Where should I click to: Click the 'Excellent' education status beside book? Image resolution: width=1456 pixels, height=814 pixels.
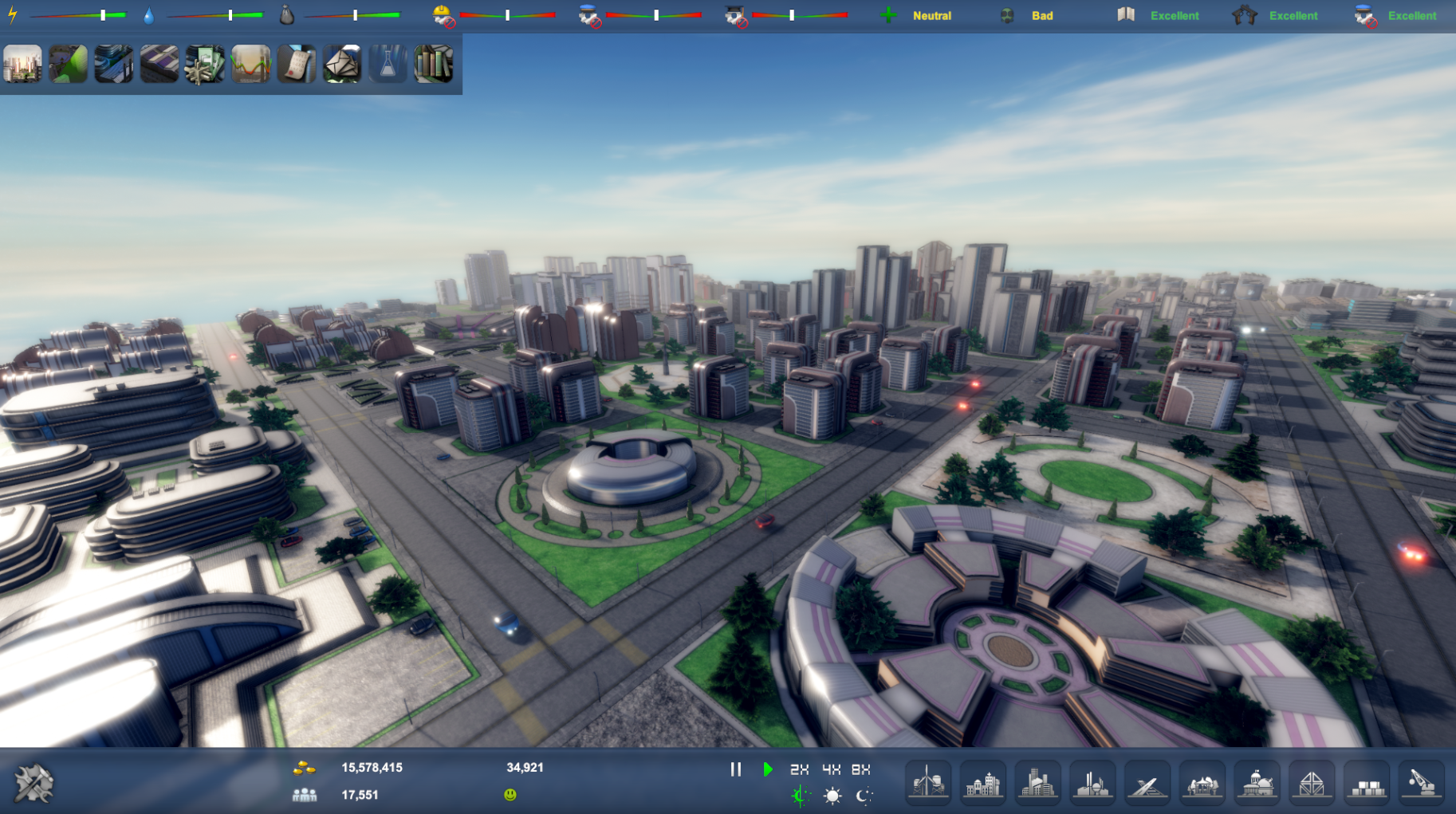1175,16
